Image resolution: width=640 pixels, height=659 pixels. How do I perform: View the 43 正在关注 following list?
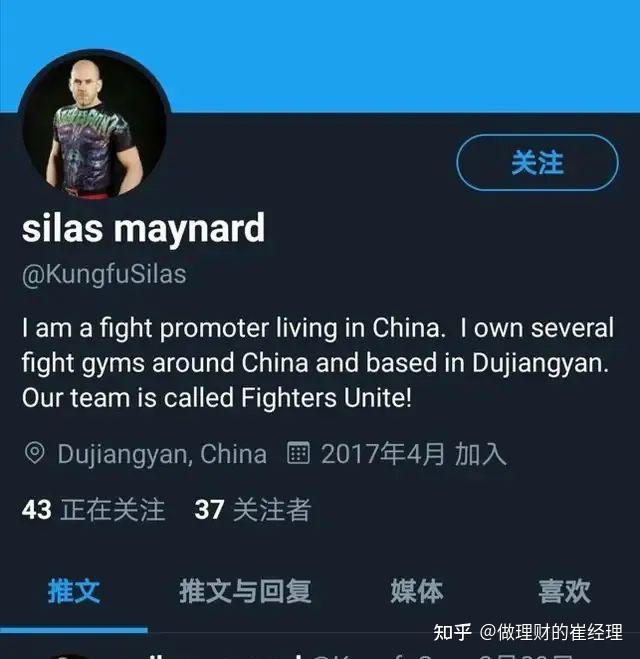93,509
